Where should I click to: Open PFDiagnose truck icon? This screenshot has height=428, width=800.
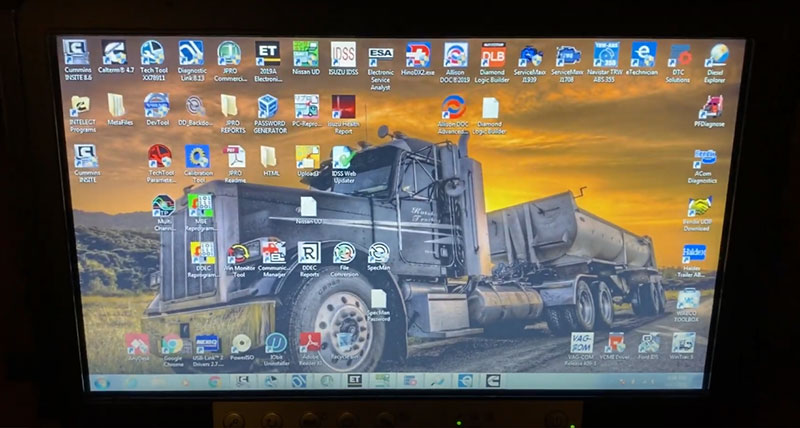(710, 106)
